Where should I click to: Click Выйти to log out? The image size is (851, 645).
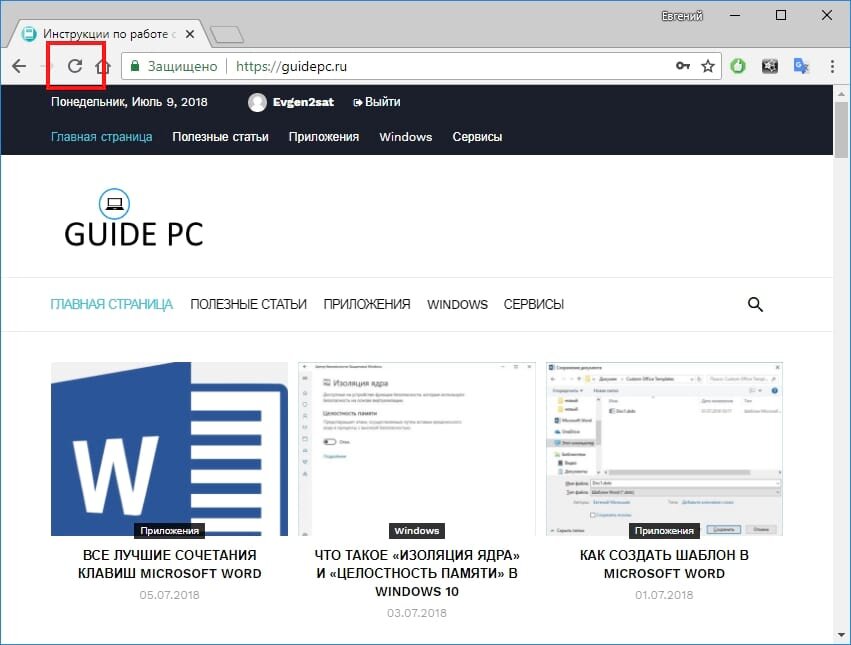[377, 102]
